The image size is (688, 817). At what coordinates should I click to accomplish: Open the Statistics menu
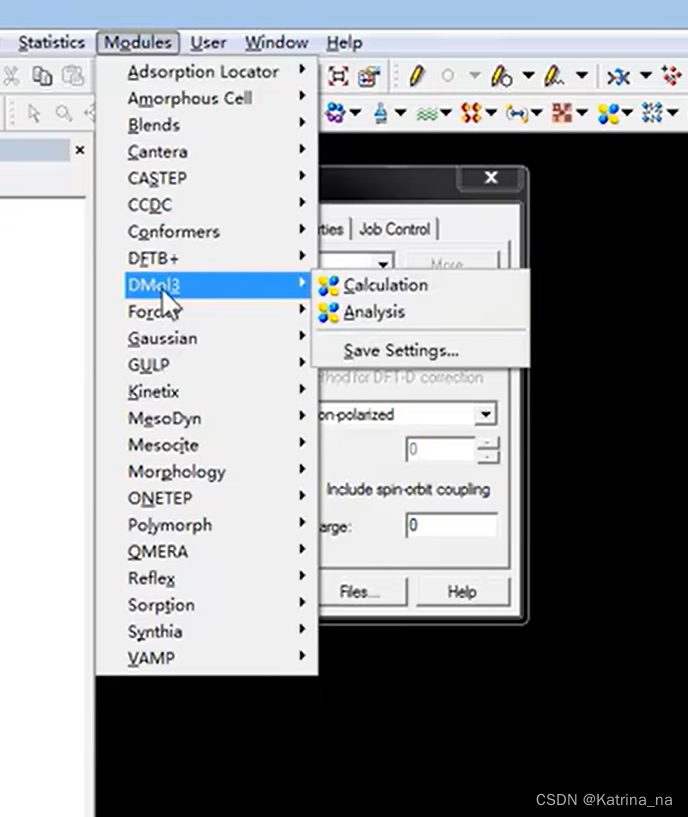click(x=52, y=43)
